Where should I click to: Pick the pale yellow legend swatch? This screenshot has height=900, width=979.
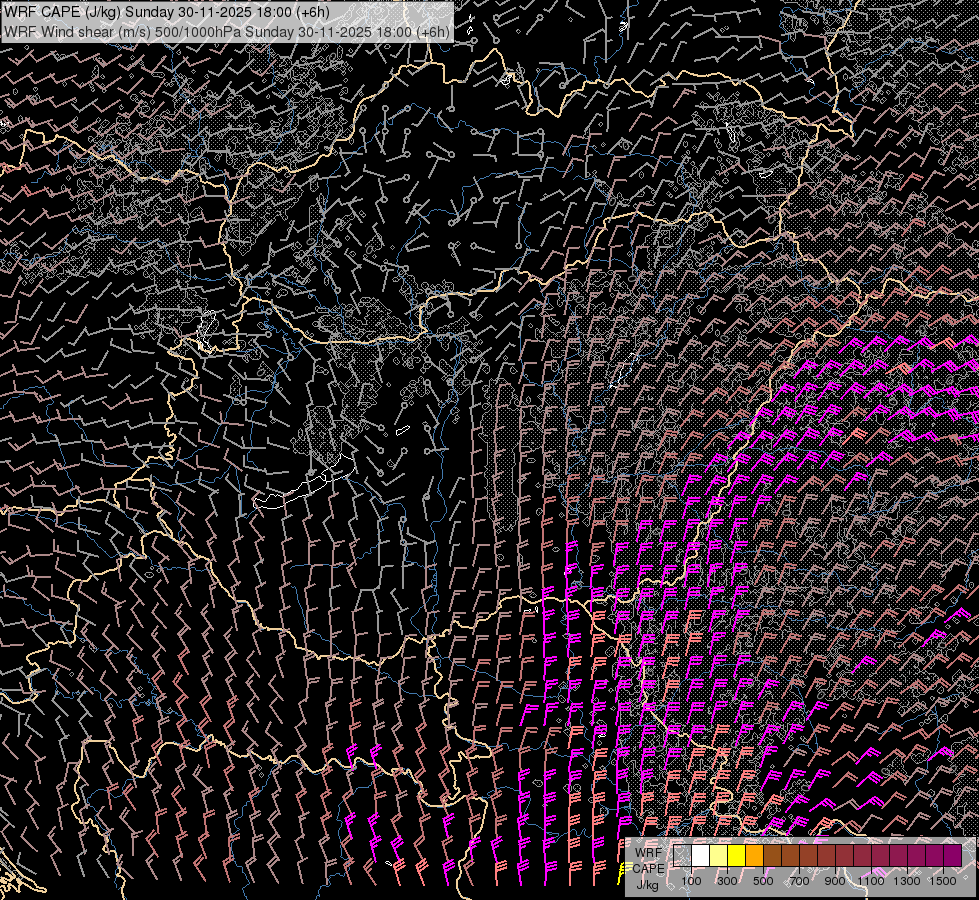tap(719, 855)
